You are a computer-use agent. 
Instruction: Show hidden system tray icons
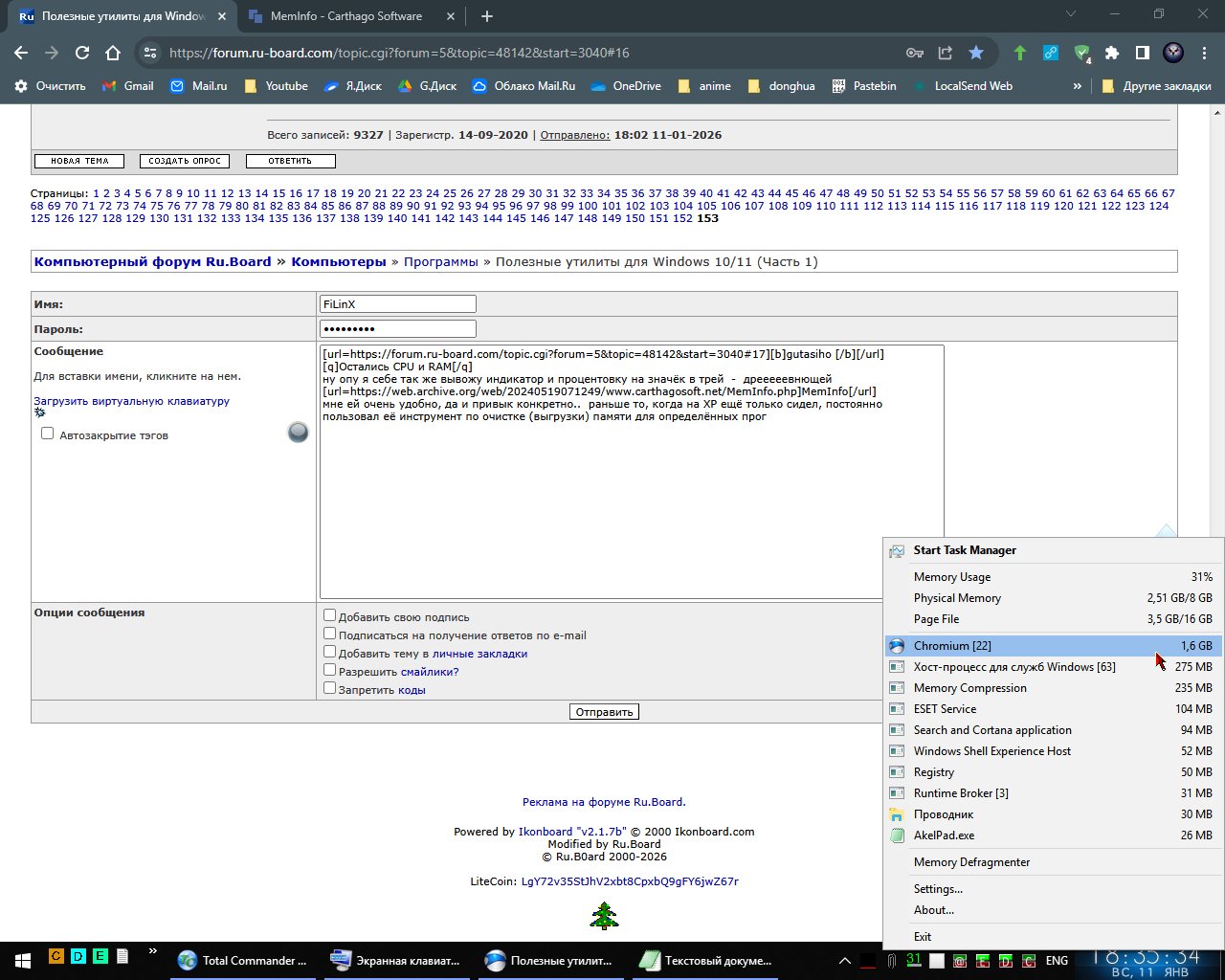(844, 960)
